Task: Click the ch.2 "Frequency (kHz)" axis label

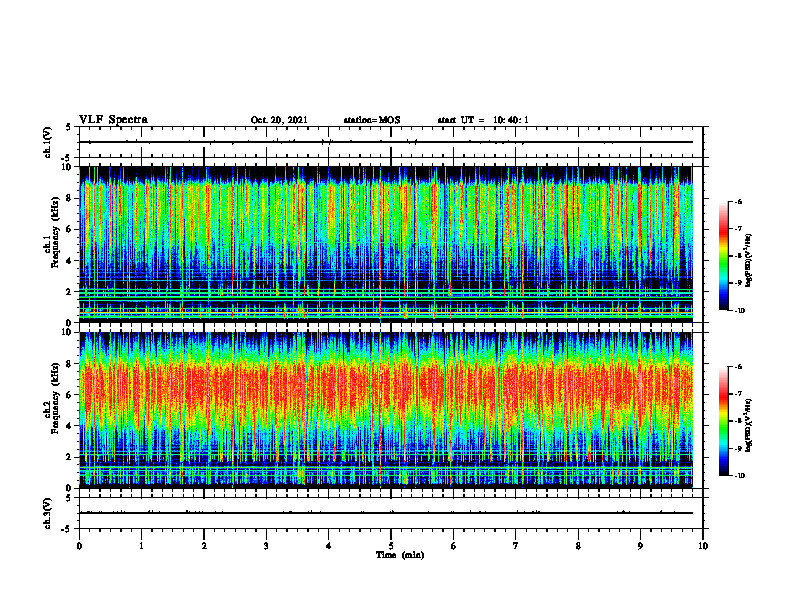Action: point(55,398)
